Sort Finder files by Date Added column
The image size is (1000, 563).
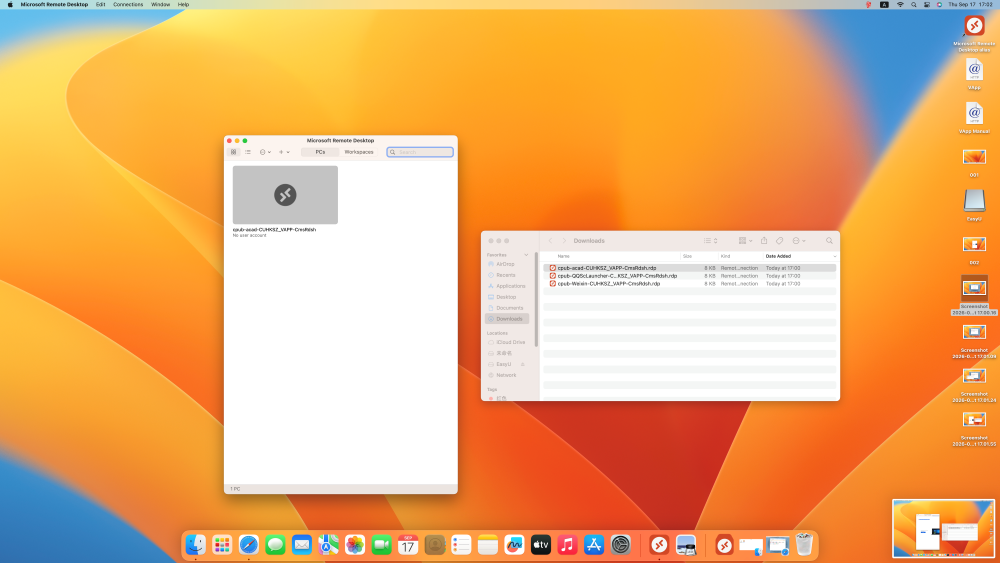point(778,256)
